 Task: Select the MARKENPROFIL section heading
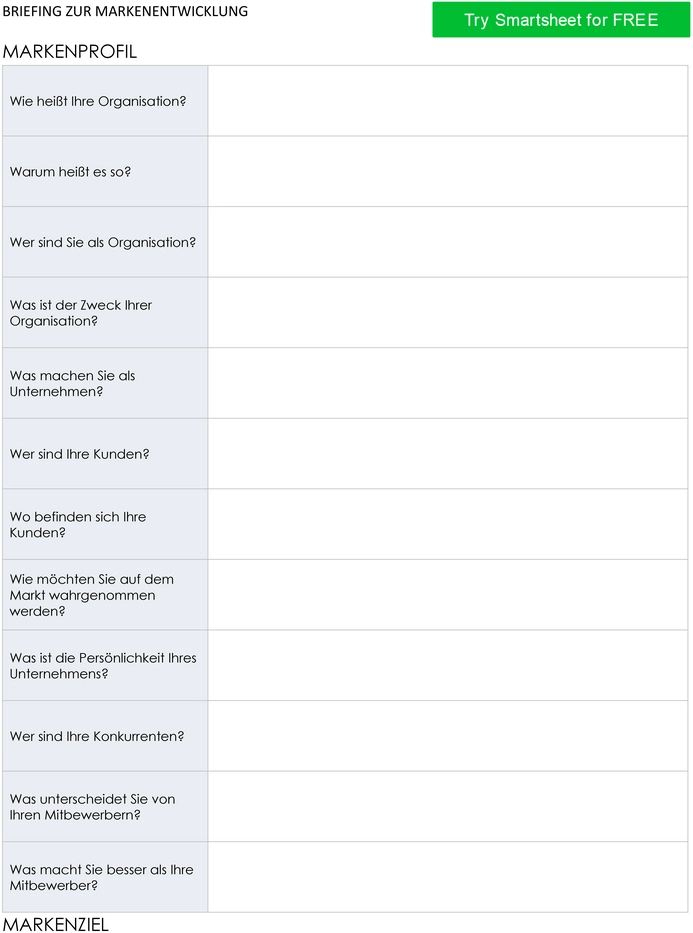(x=70, y=52)
